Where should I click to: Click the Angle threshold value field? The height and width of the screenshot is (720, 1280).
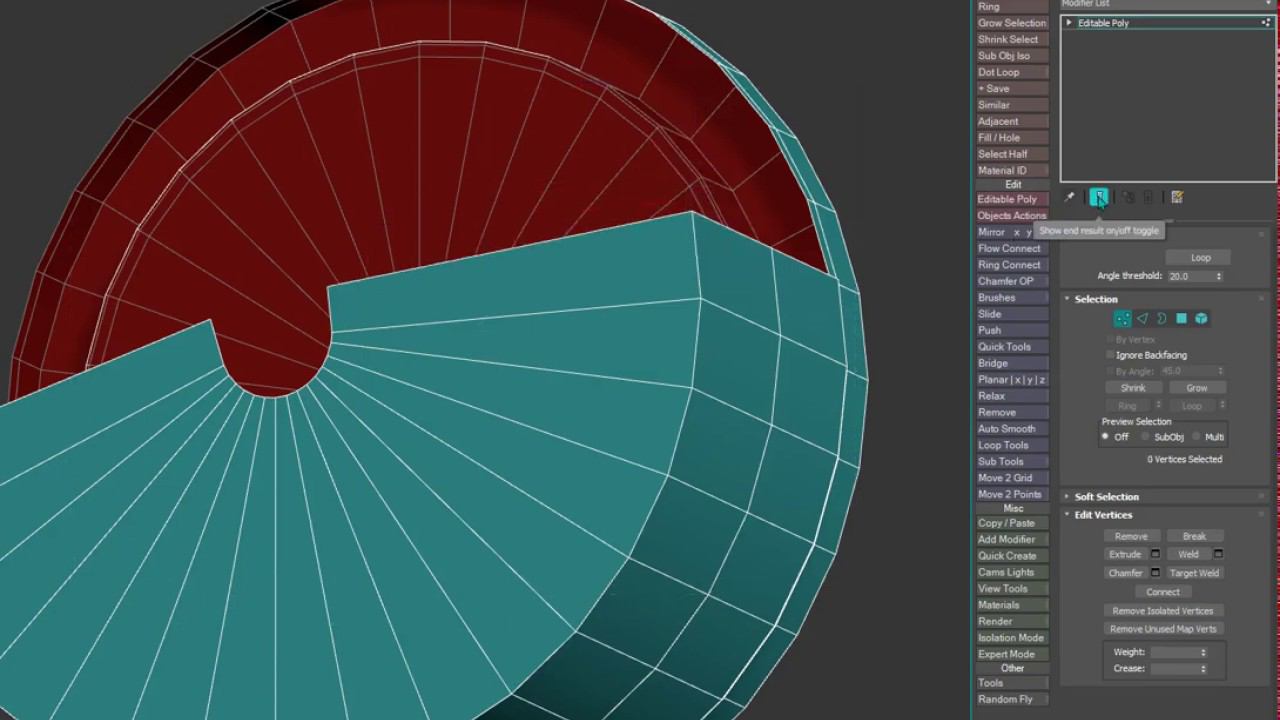click(1189, 276)
